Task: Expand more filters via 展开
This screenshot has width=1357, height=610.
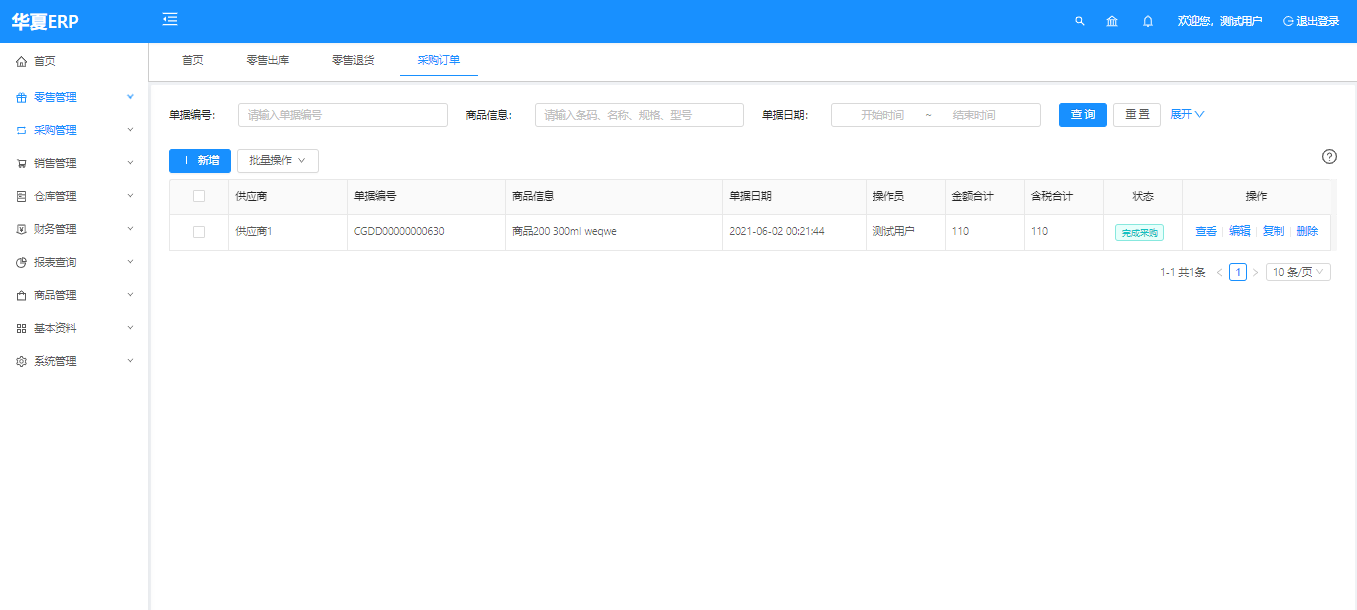Action: coord(1187,115)
